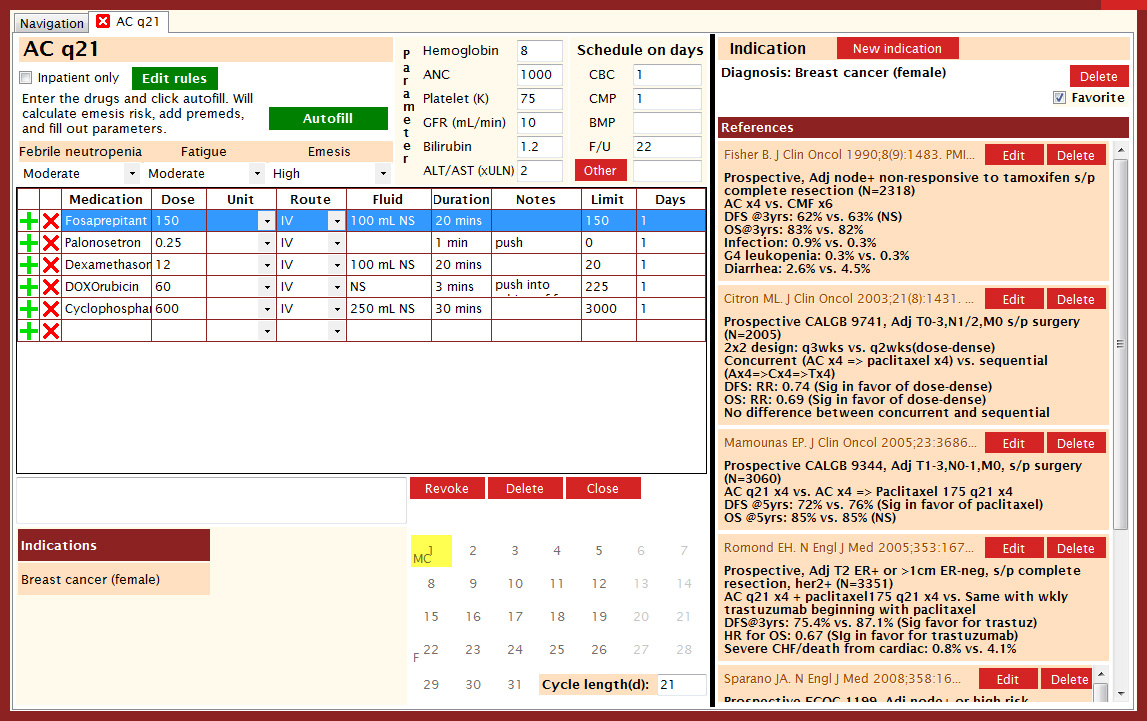This screenshot has height=721, width=1147.
Task: Open Unit dropdown for Dexamethasone
Action: [x=267, y=265]
